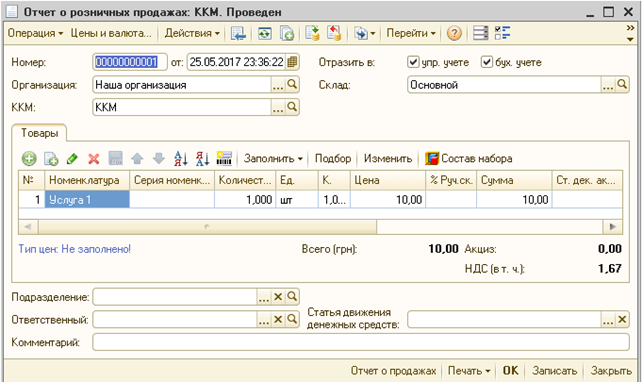Click the copy row icon in table toolbar
This screenshot has width=643, height=382.
coord(51,159)
